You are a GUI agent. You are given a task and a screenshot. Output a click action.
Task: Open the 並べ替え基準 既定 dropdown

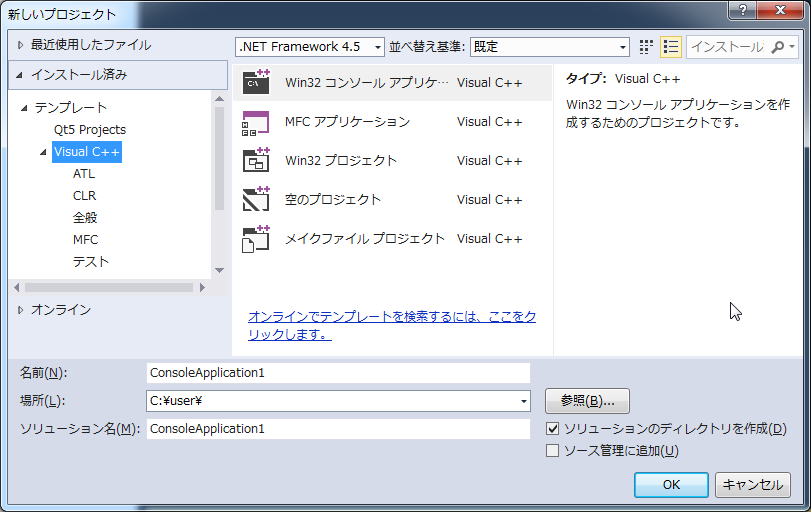coord(550,47)
